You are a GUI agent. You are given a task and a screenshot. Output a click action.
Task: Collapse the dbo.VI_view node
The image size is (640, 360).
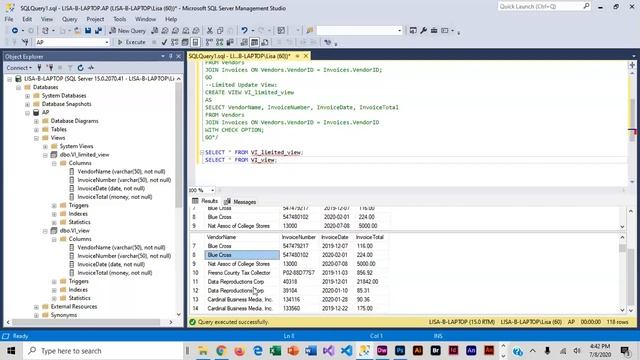45,231
